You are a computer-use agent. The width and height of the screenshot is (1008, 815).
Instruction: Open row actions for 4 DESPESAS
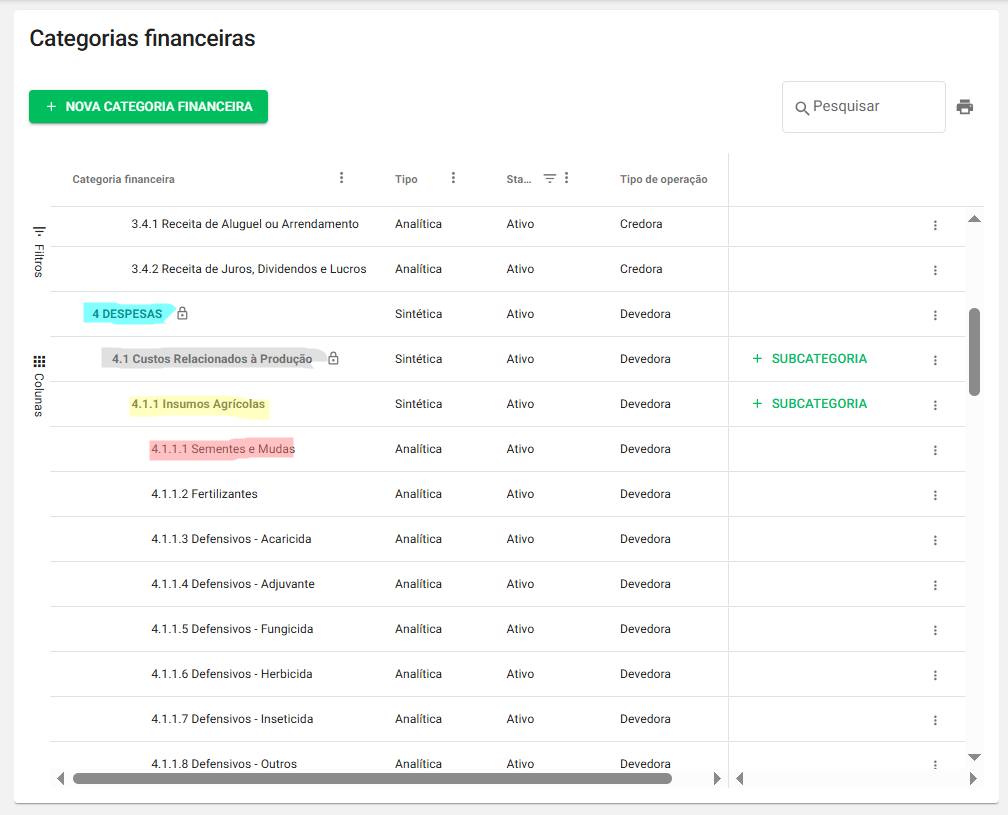(x=935, y=315)
